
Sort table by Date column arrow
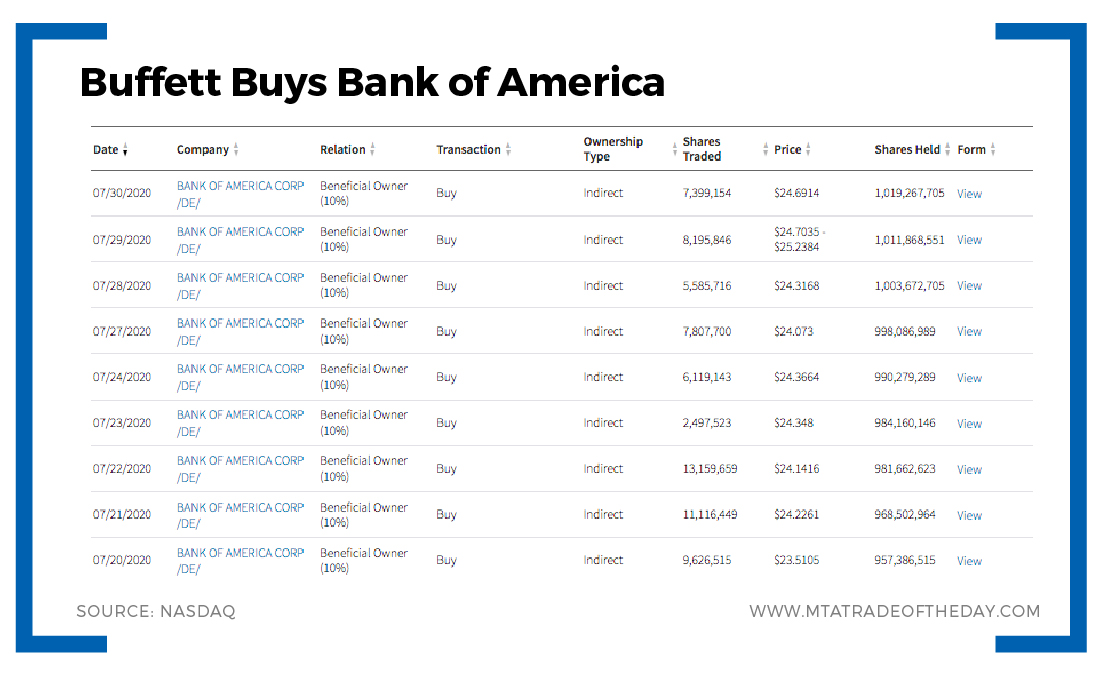point(125,151)
